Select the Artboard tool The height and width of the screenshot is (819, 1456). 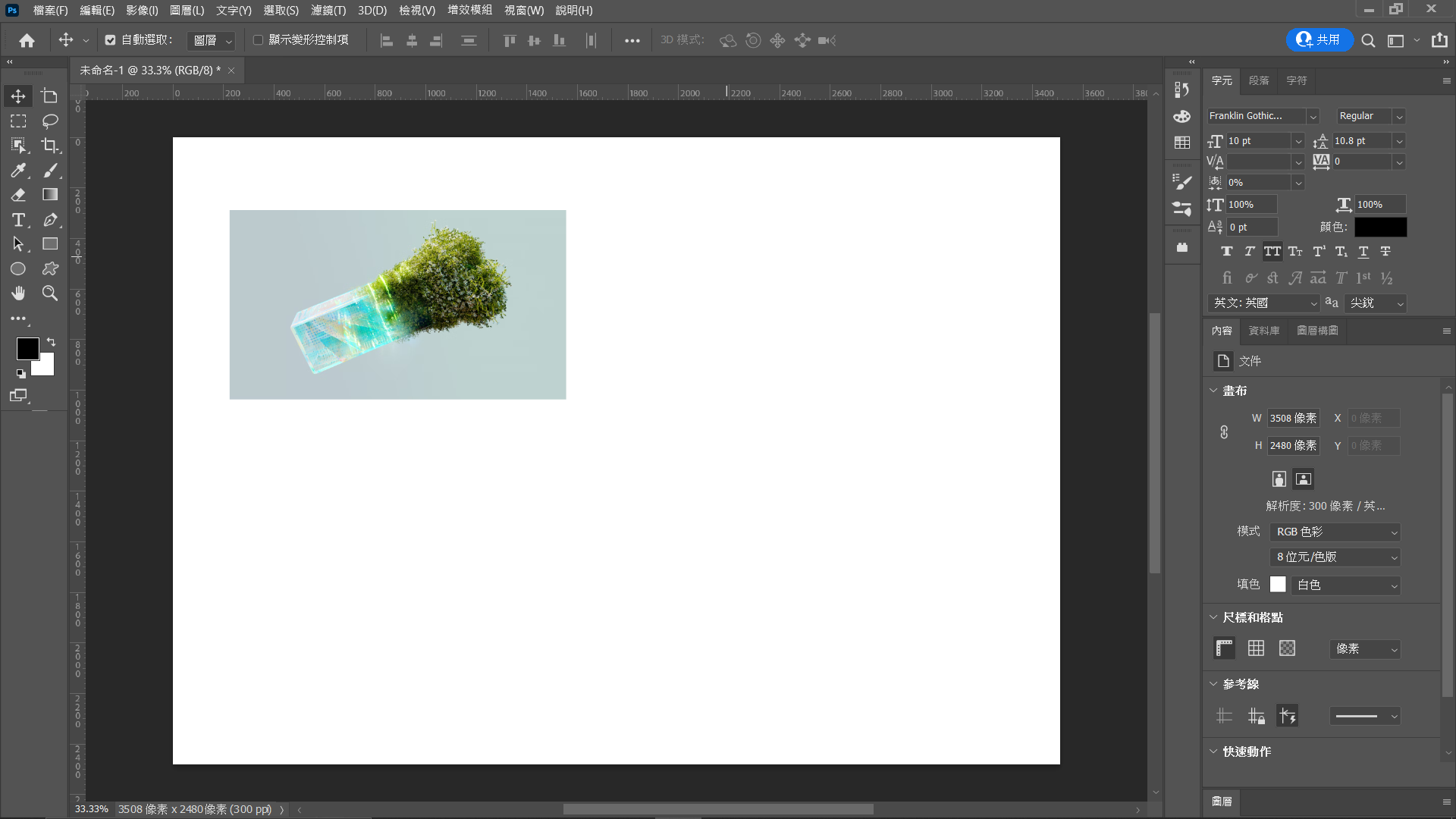point(50,96)
